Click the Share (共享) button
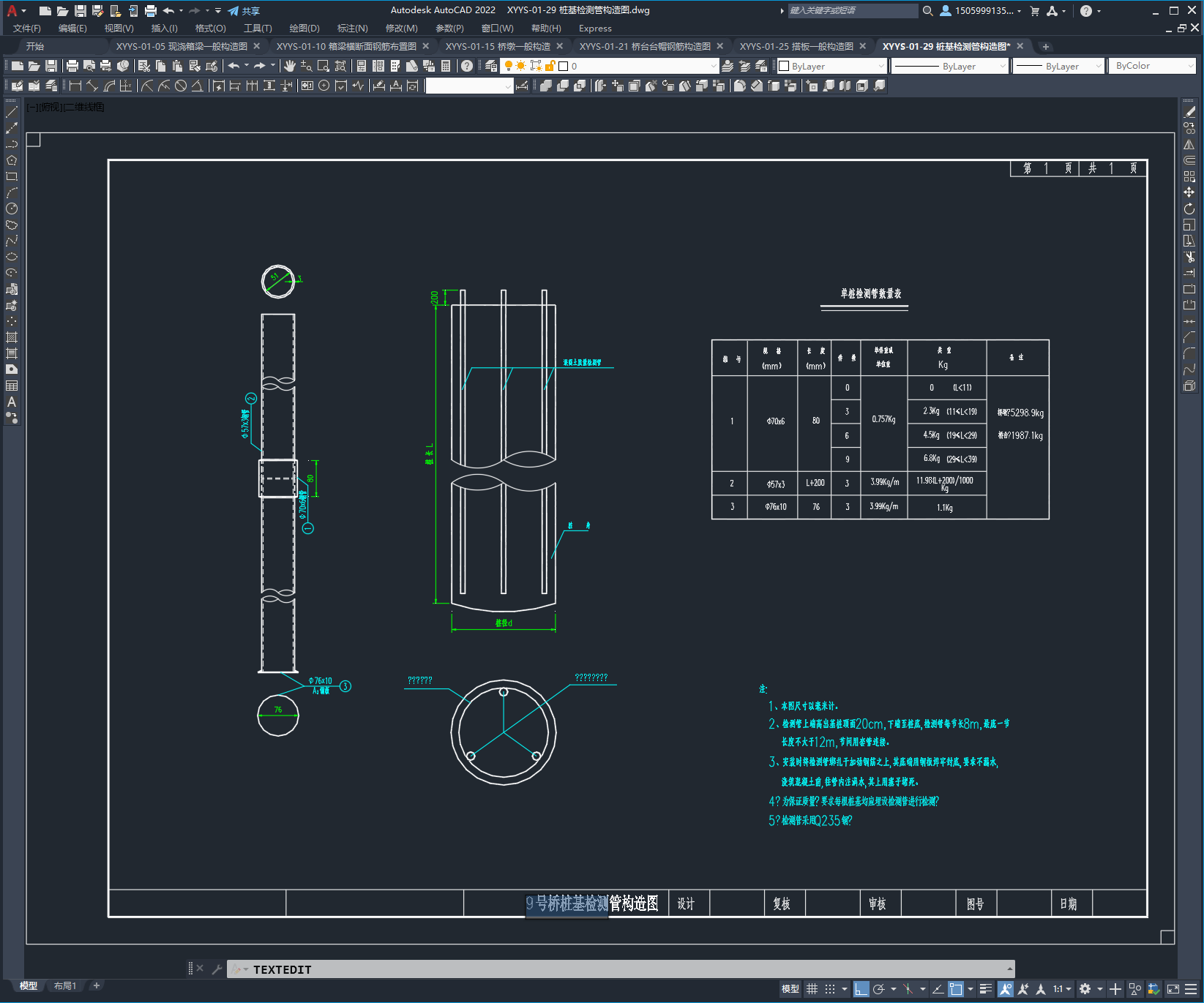 (244, 11)
